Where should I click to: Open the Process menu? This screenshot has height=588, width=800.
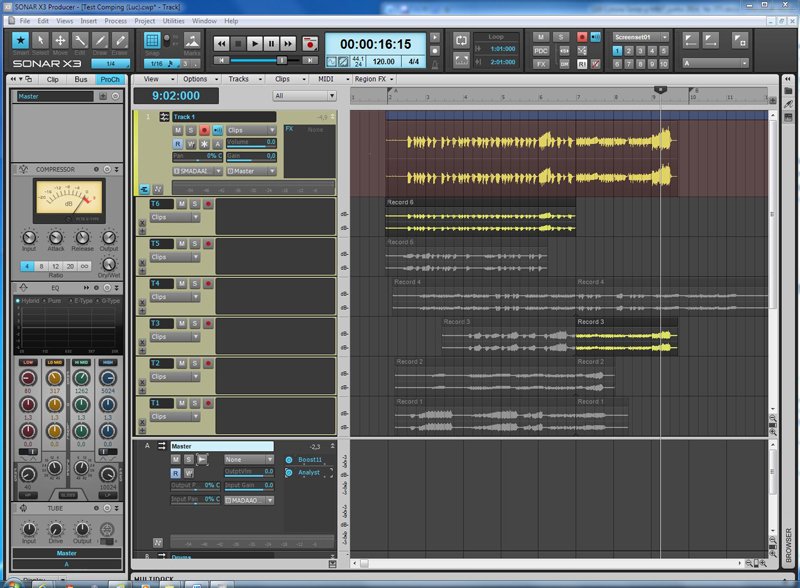(x=115, y=21)
